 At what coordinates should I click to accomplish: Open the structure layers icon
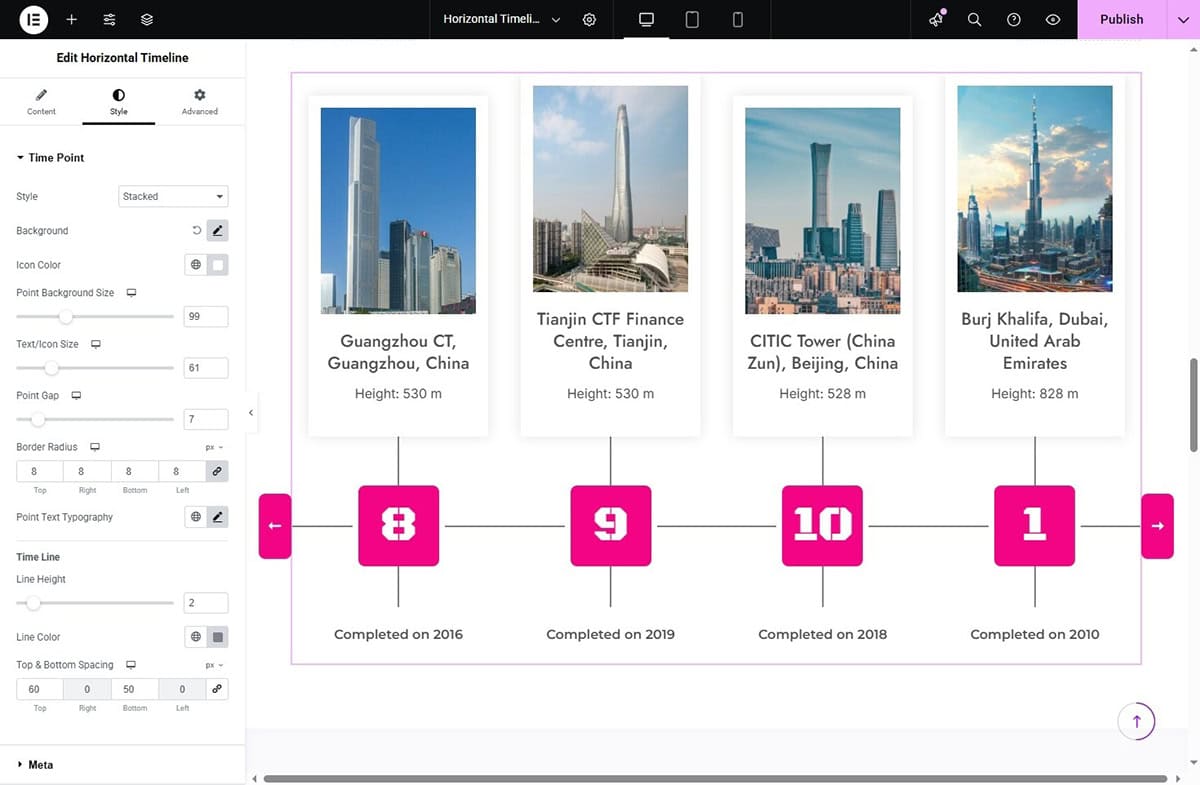(147, 19)
